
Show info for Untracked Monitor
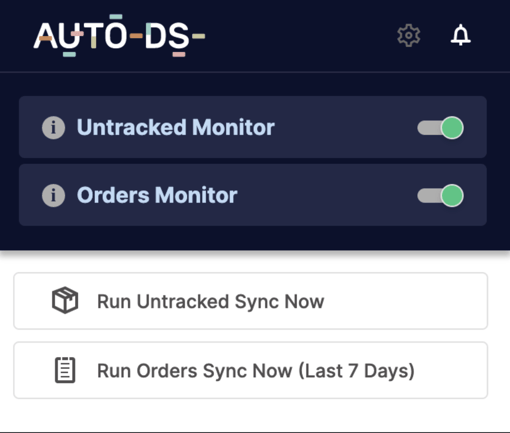(x=53, y=127)
